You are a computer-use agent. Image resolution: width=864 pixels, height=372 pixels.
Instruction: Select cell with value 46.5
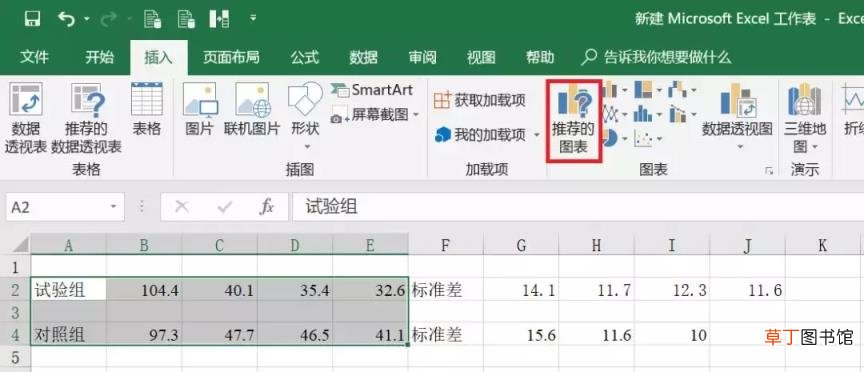[x=295, y=334]
